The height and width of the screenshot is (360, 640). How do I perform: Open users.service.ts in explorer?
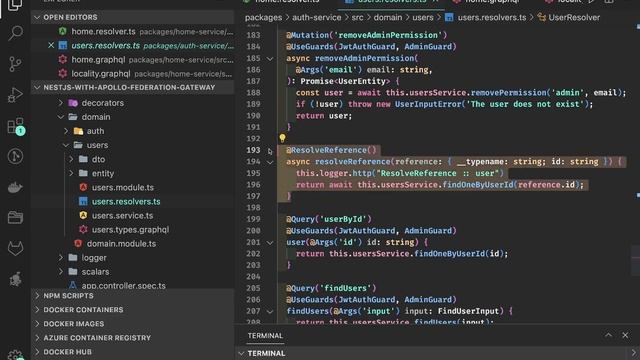point(122,216)
